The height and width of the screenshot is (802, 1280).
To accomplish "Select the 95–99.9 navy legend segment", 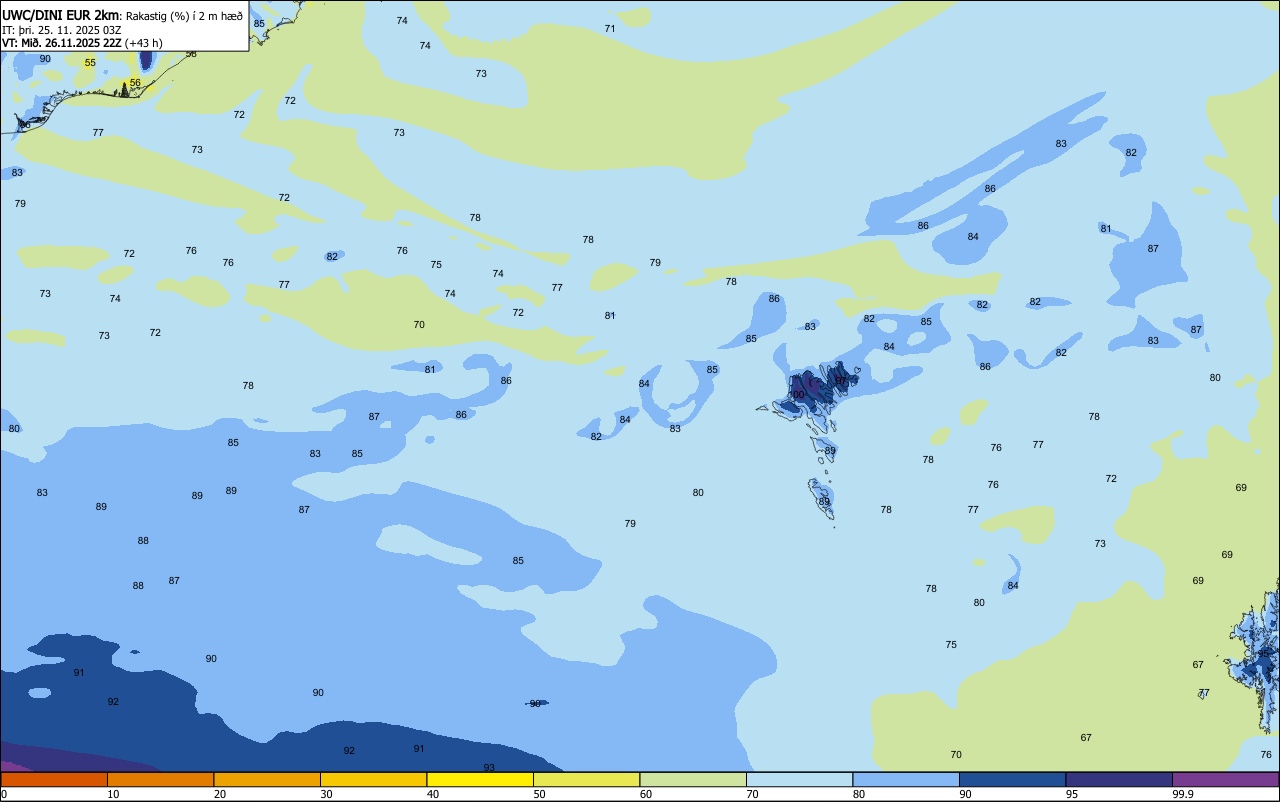I will coord(1119,779).
